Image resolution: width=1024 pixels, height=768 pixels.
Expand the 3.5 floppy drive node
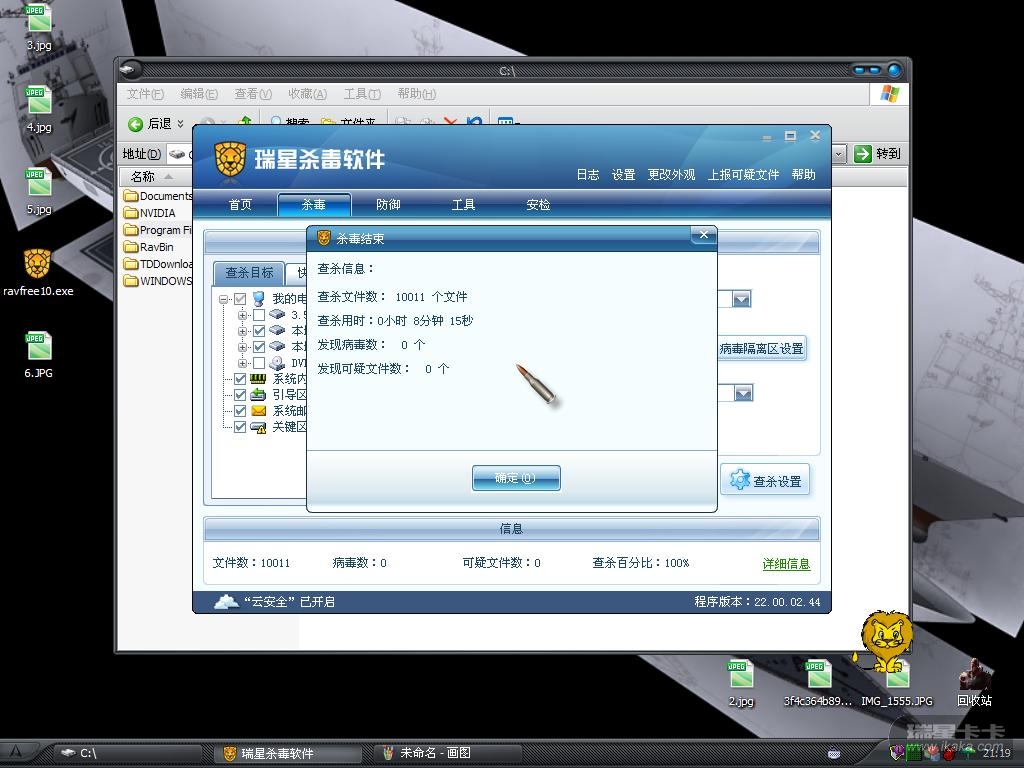[x=242, y=315]
